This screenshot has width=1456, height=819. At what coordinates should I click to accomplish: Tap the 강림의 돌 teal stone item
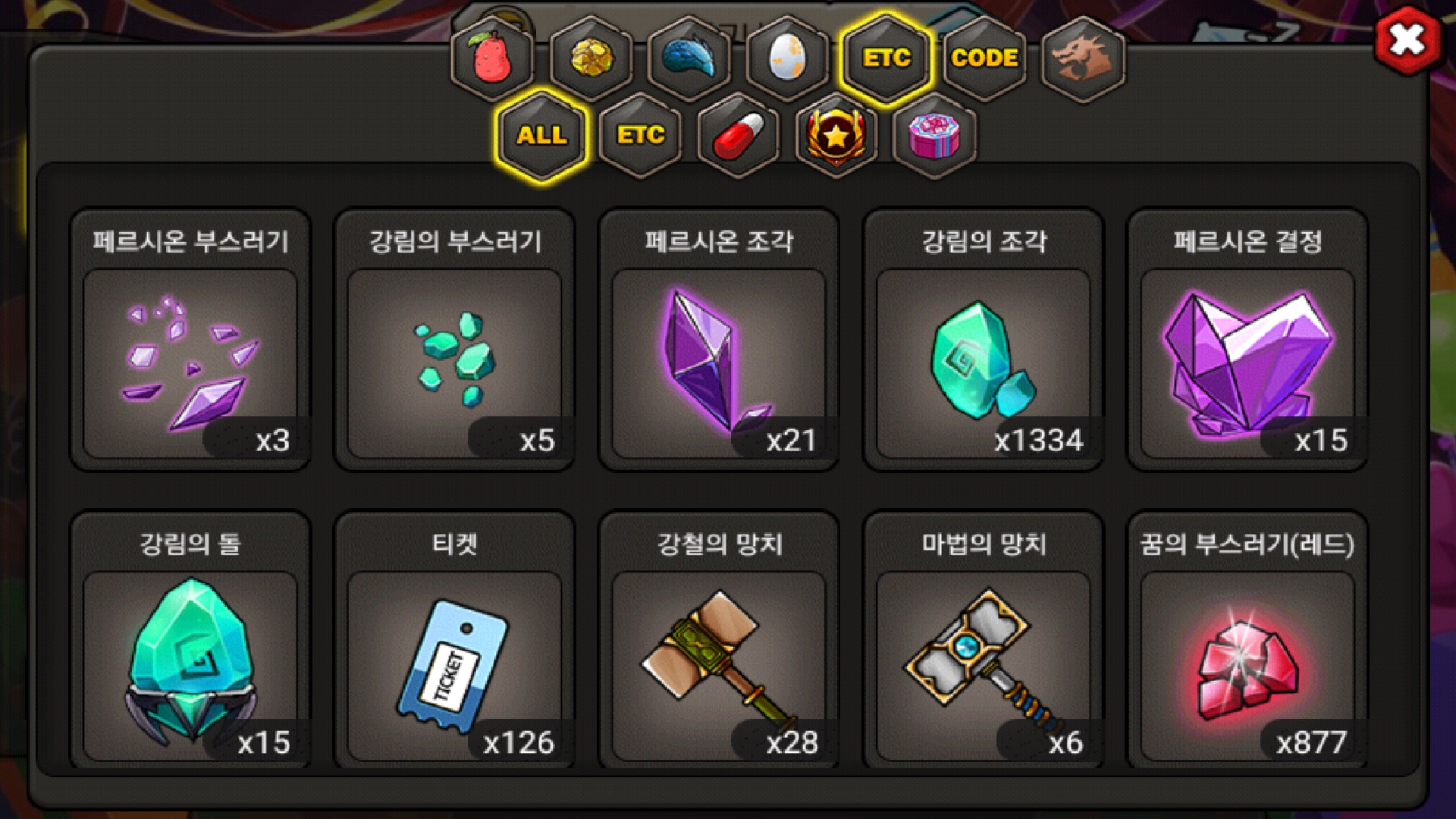[x=190, y=641]
